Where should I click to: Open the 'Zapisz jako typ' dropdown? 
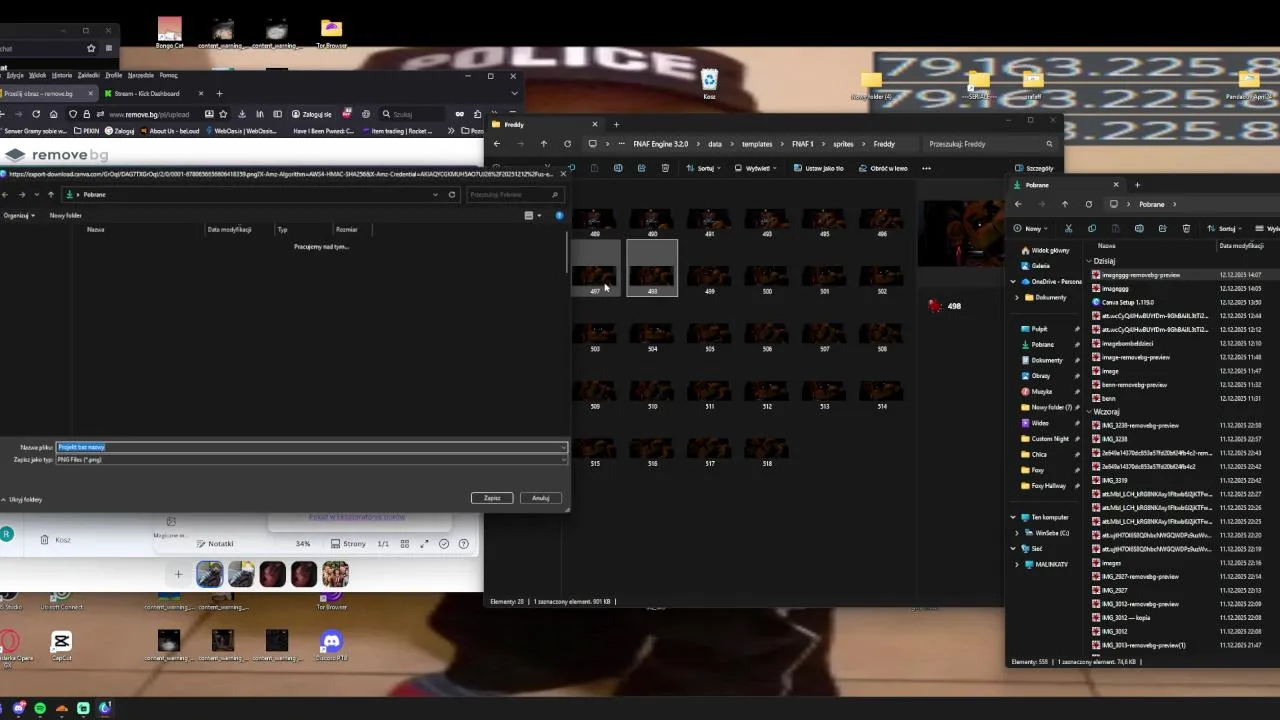click(x=312, y=460)
